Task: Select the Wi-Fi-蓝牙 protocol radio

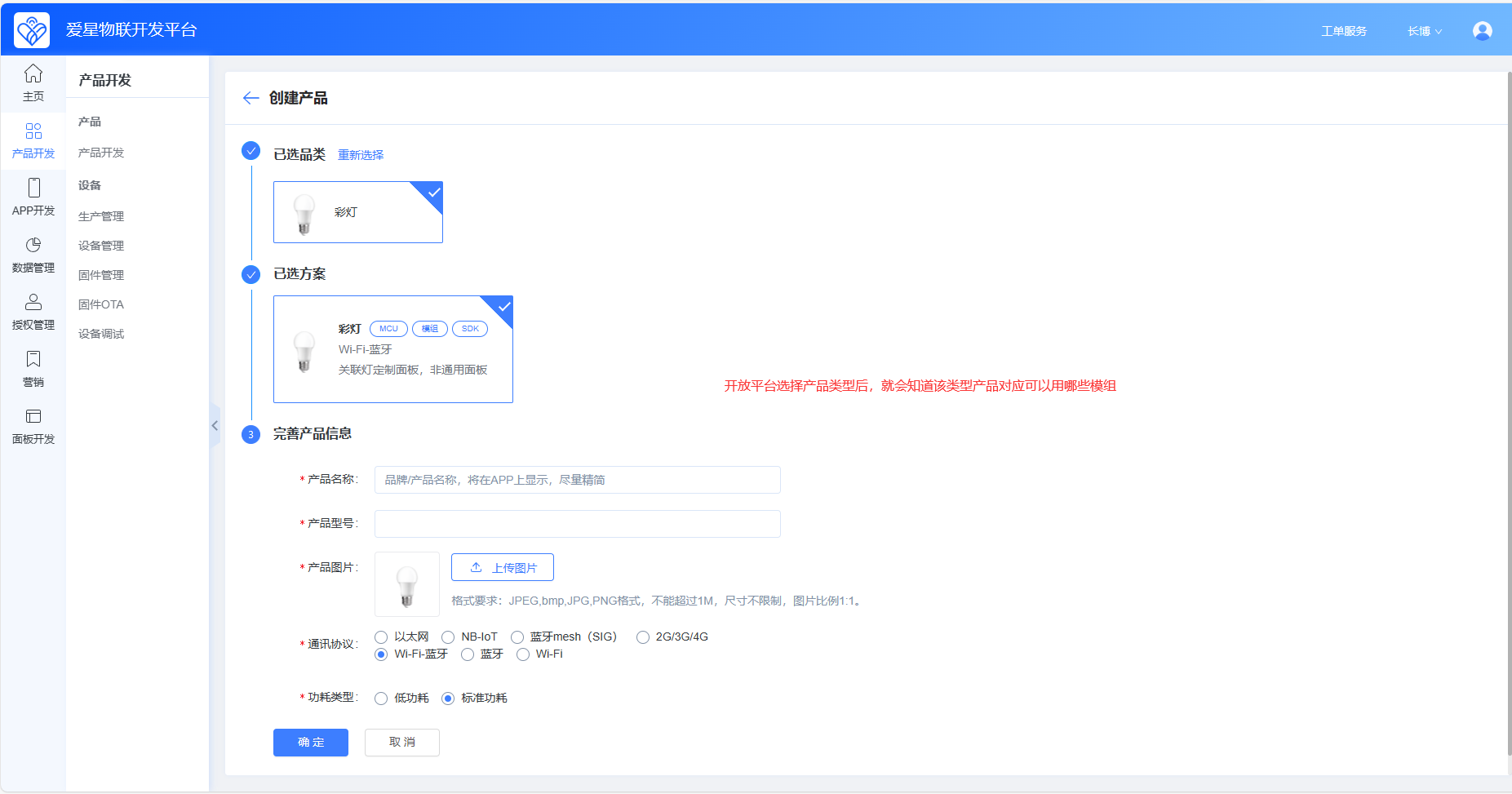Action: pyautogui.click(x=381, y=654)
